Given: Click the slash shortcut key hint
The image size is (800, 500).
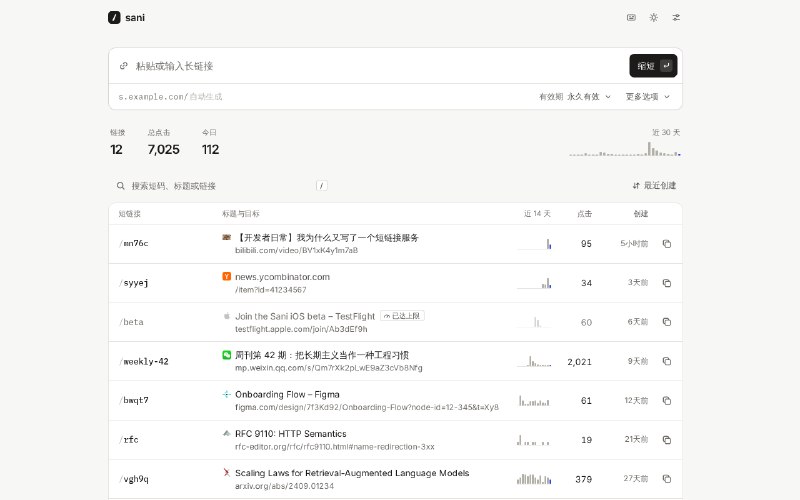Looking at the screenshot, I should click(321, 186).
